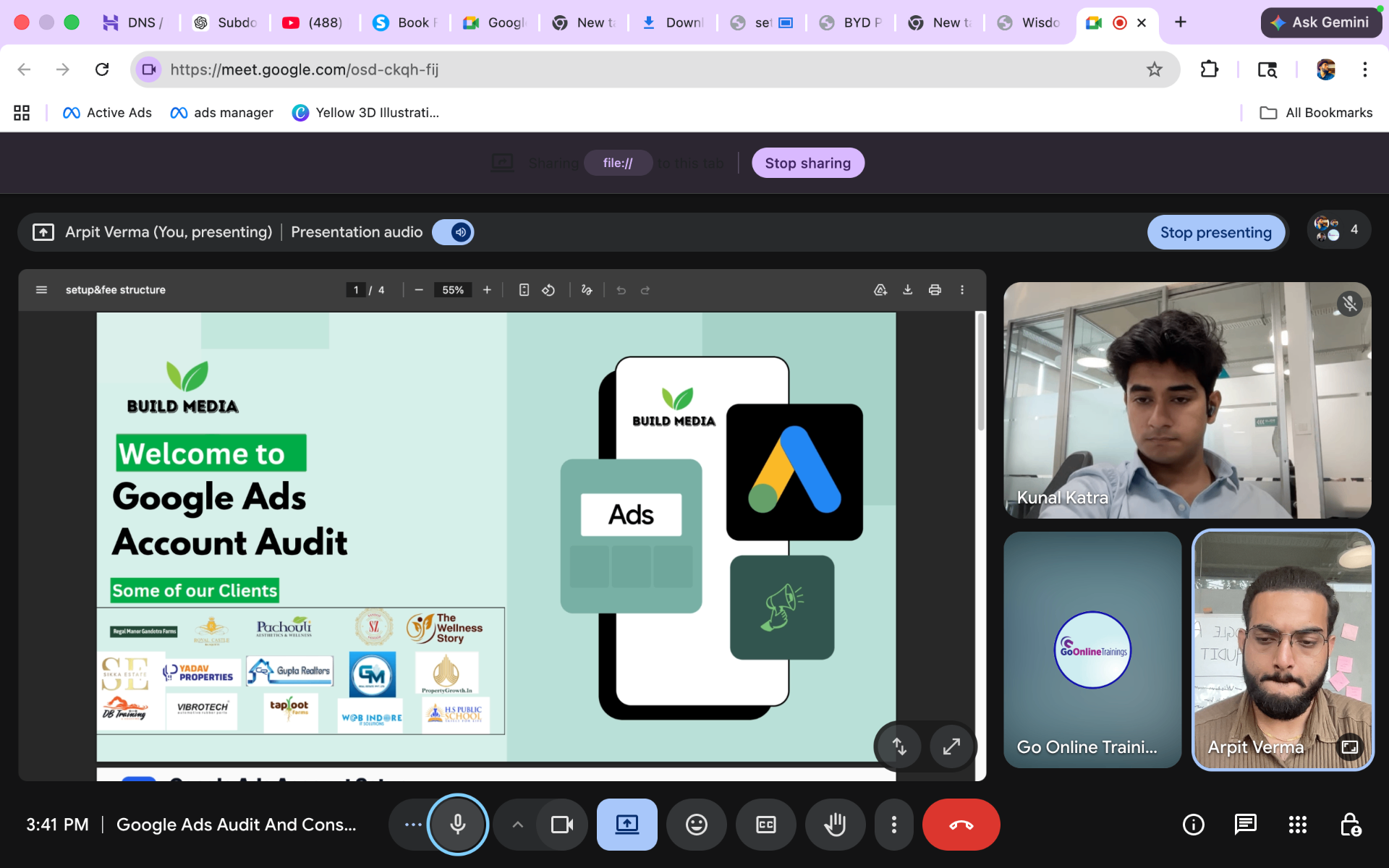Viewport: 1389px width, 868px height.
Task: Leave the call with red hang-up button
Action: click(x=961, y=825)
